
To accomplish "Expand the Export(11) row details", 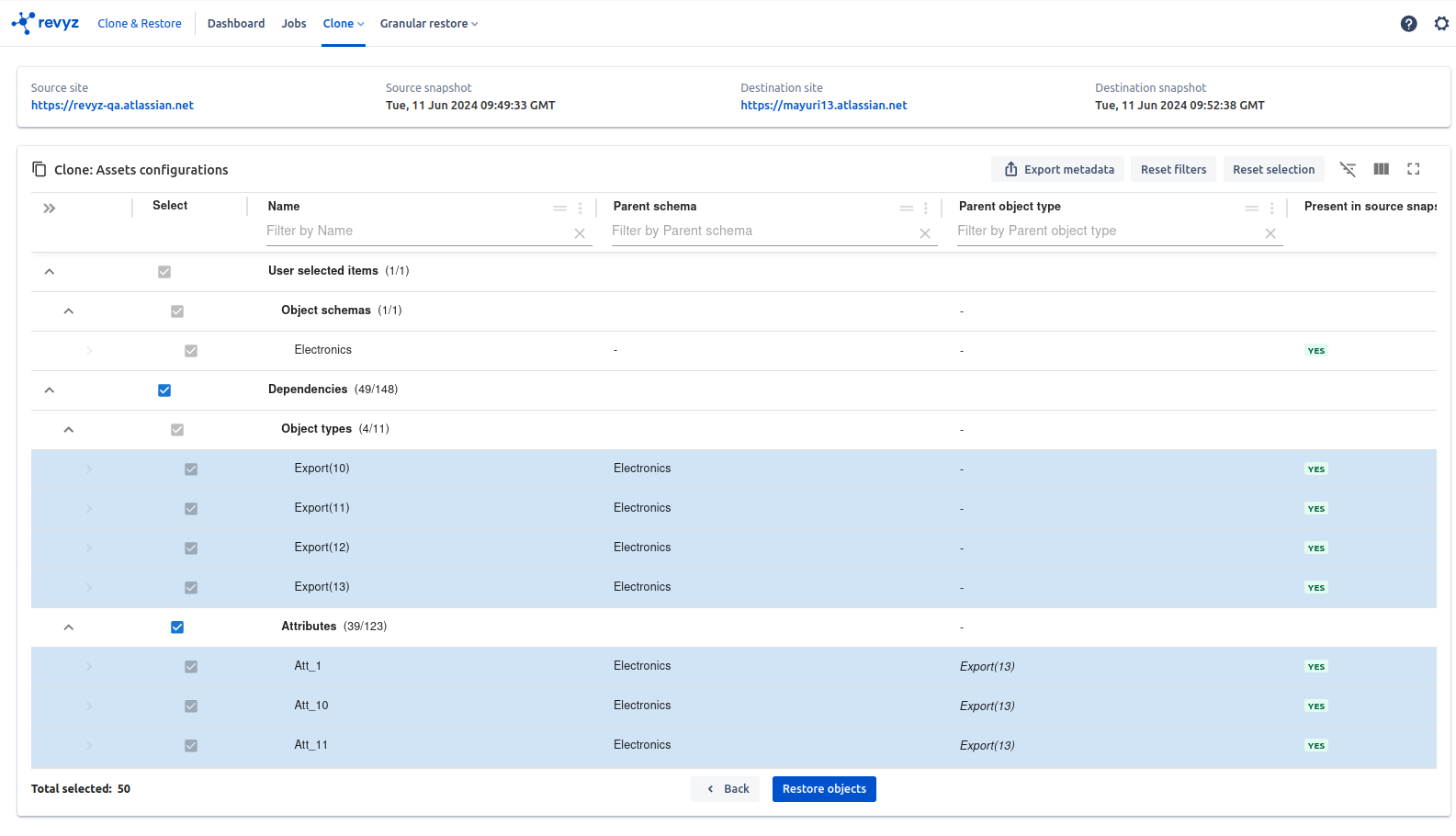I will tap(89, 509).
